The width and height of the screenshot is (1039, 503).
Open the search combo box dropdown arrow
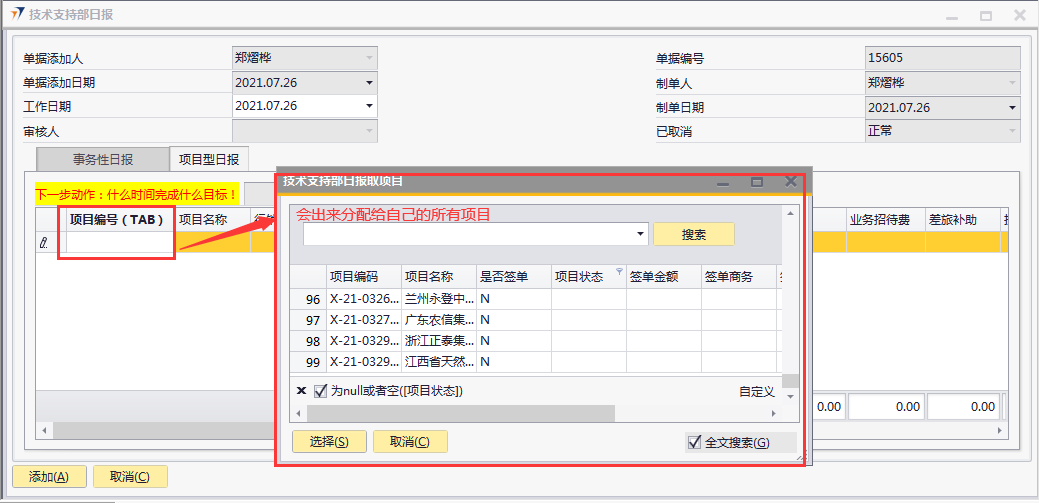[x=640, y=234]
